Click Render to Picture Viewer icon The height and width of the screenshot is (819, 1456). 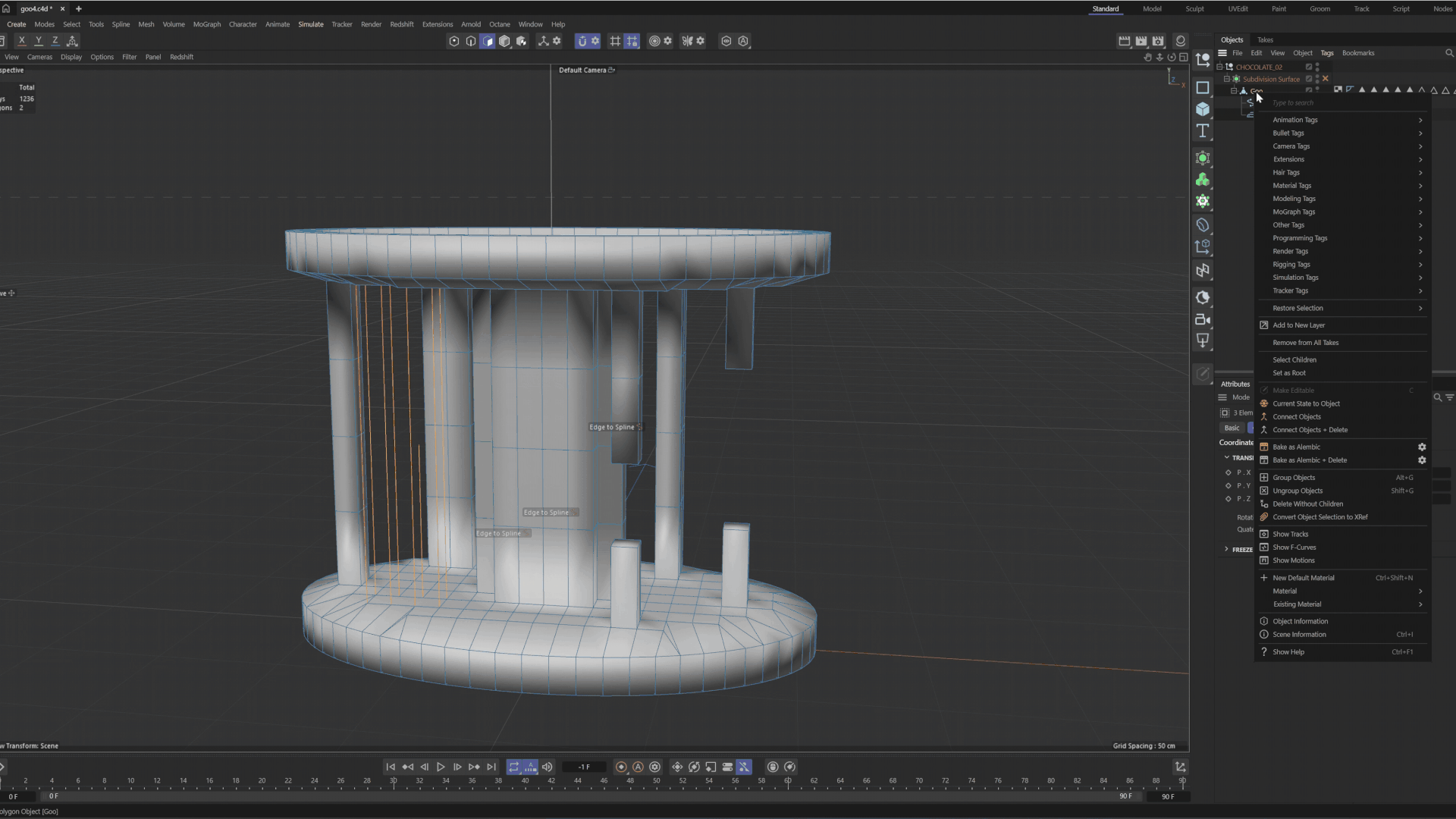click(1141, 41)
